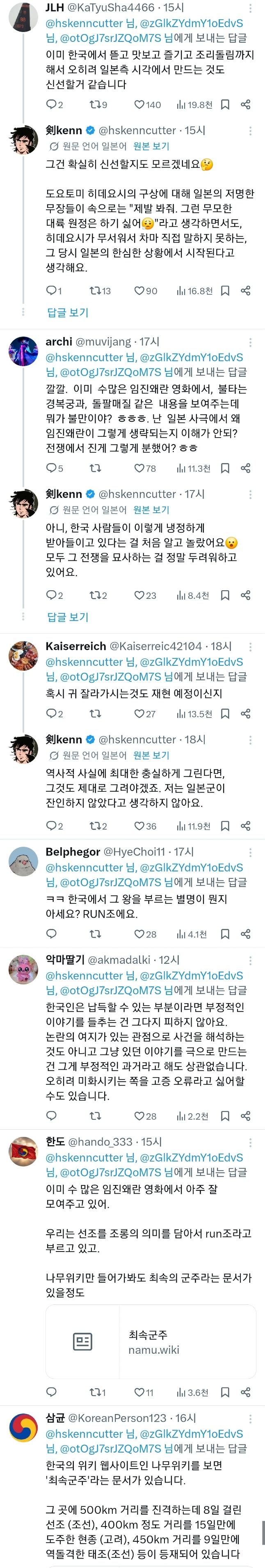Repost JLH's tweet showing 9 reposts
265x1568 pixels.
click(x=98, y=105)
